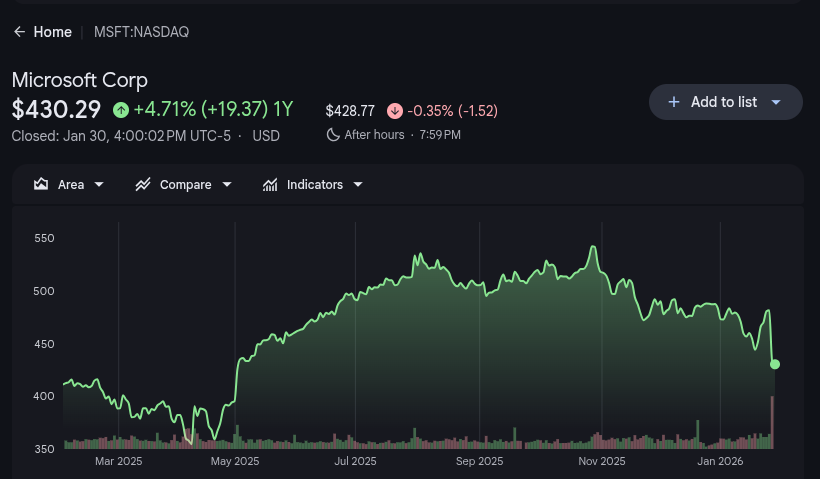Click the 400 price axis label
This screenshot has height=479, width=820.
pos(44,396)
